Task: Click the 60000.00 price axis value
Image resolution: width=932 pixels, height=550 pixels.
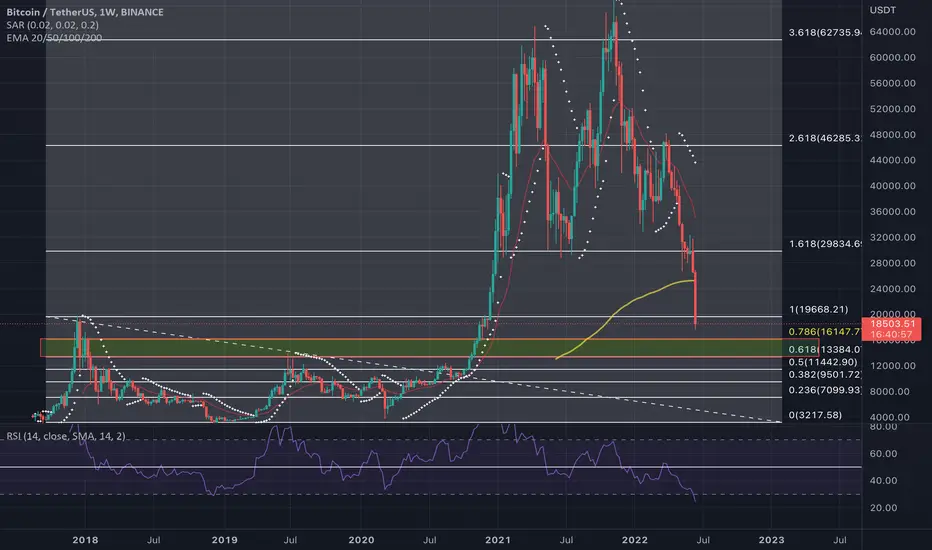Action: [x=892, y=57]
